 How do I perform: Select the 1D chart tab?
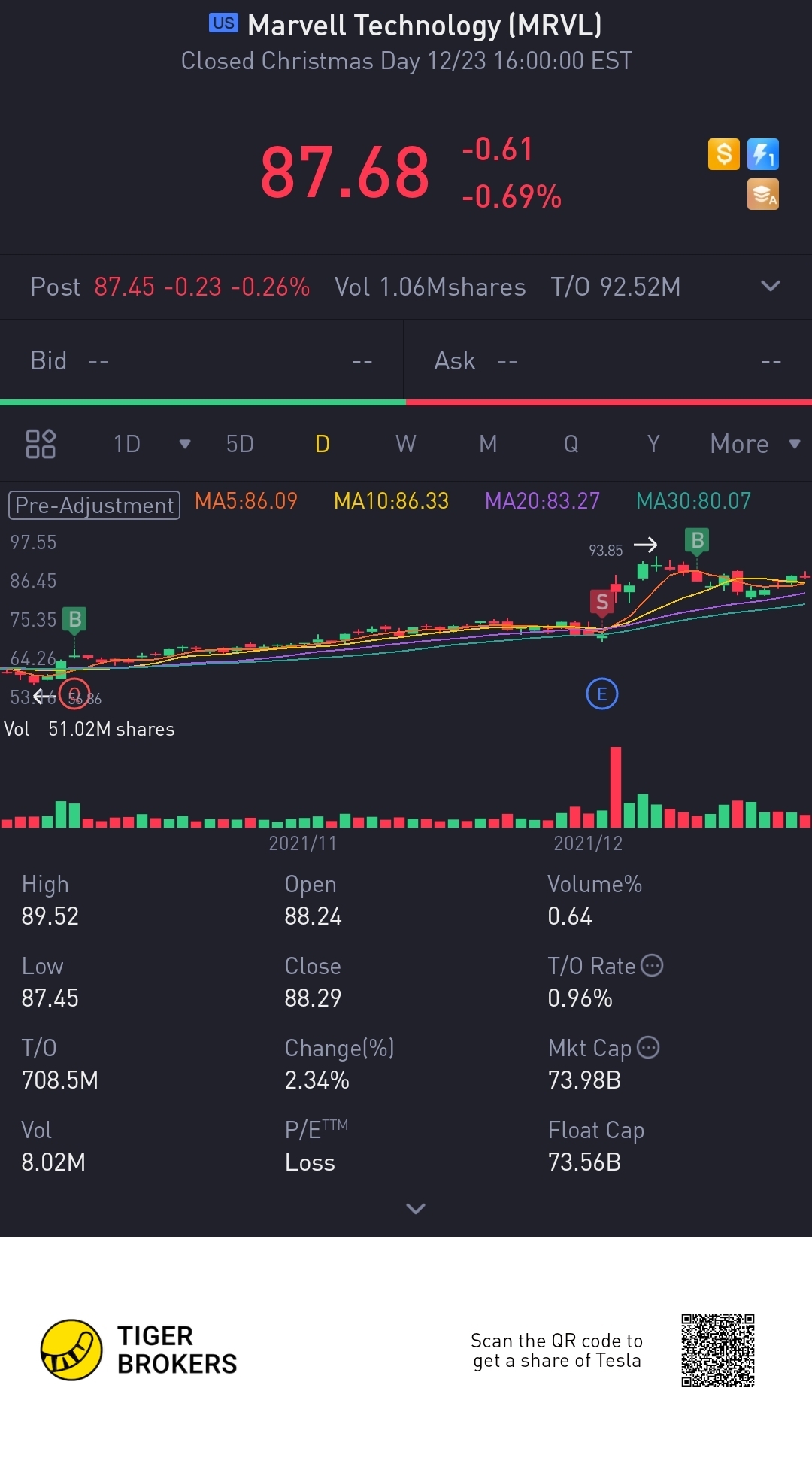(x=127, y=444)
